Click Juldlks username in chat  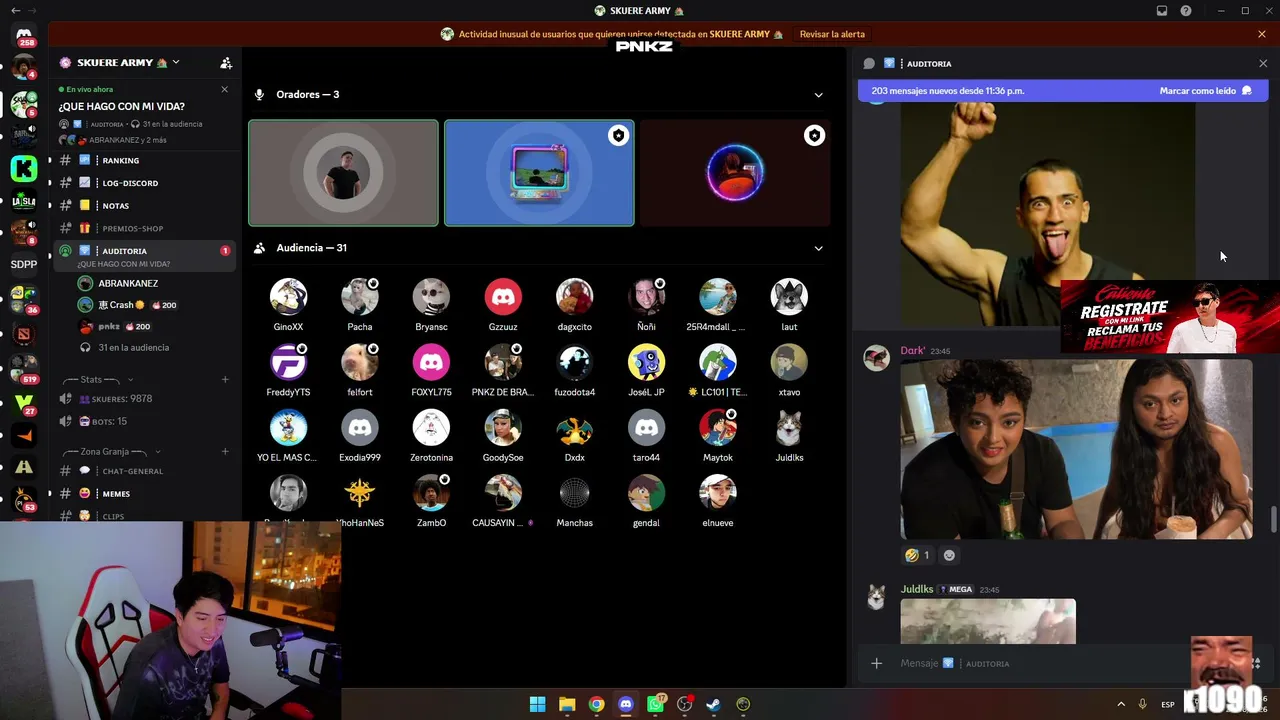pyautogui.click(x=917, y=589)
